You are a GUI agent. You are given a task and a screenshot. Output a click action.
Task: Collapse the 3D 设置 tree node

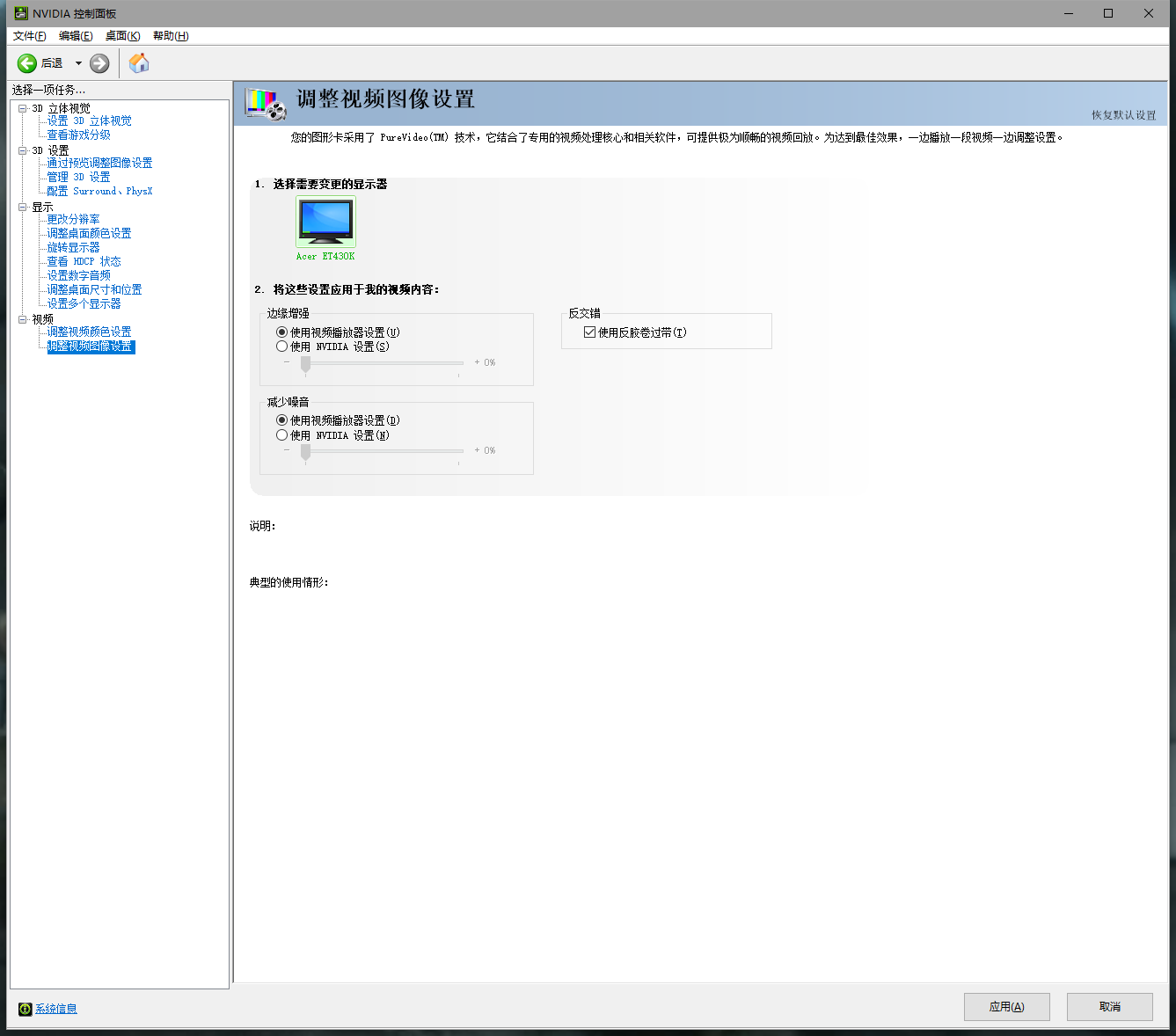(x=23, y=150)
